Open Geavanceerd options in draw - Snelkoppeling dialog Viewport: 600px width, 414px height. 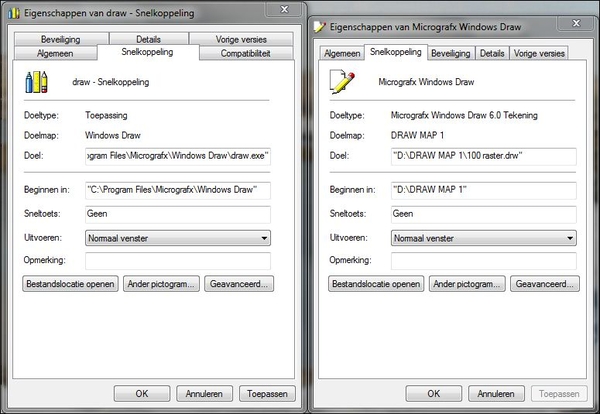(x=239, y=284)
